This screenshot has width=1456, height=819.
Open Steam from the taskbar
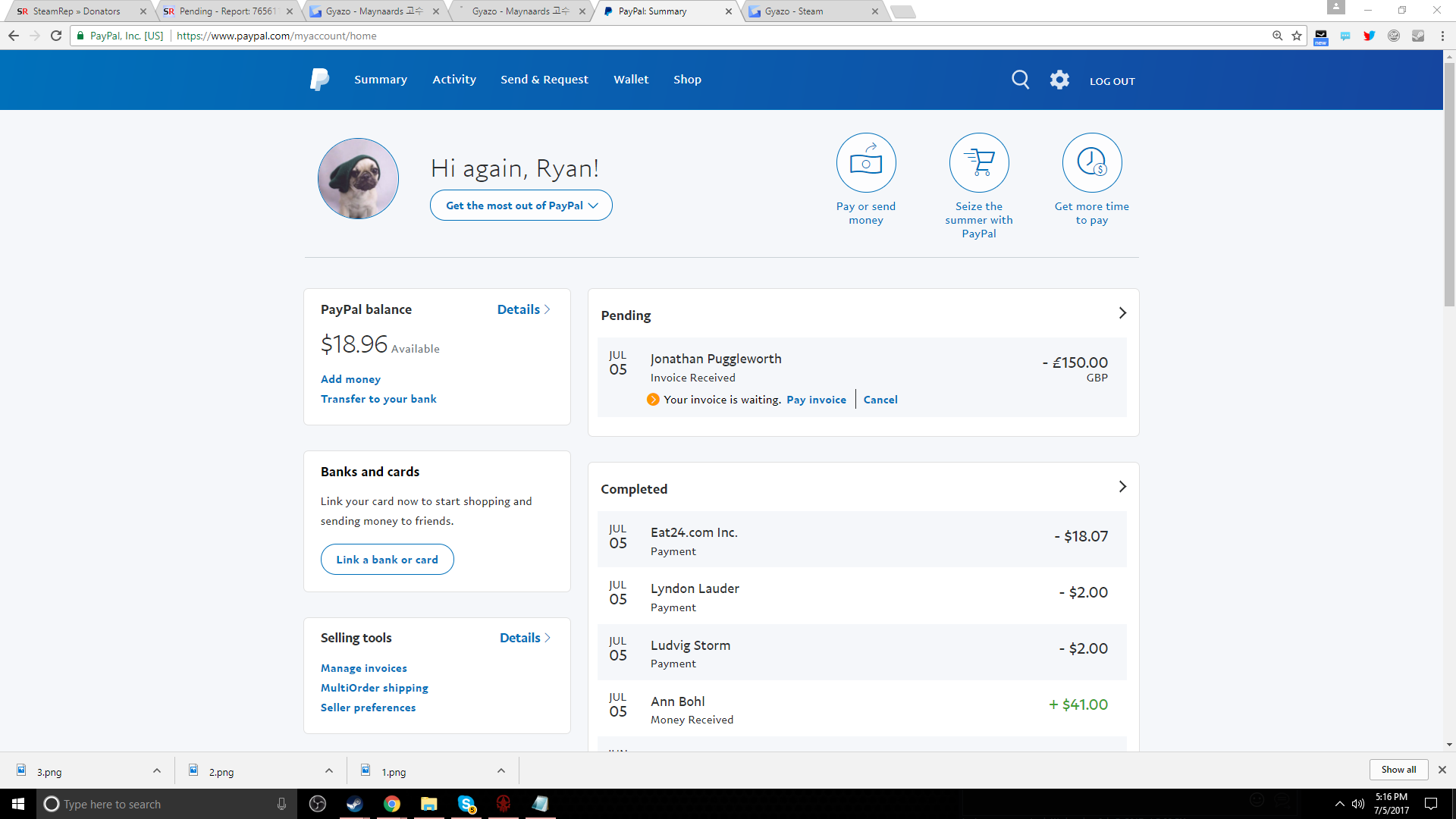coord(354,804)
